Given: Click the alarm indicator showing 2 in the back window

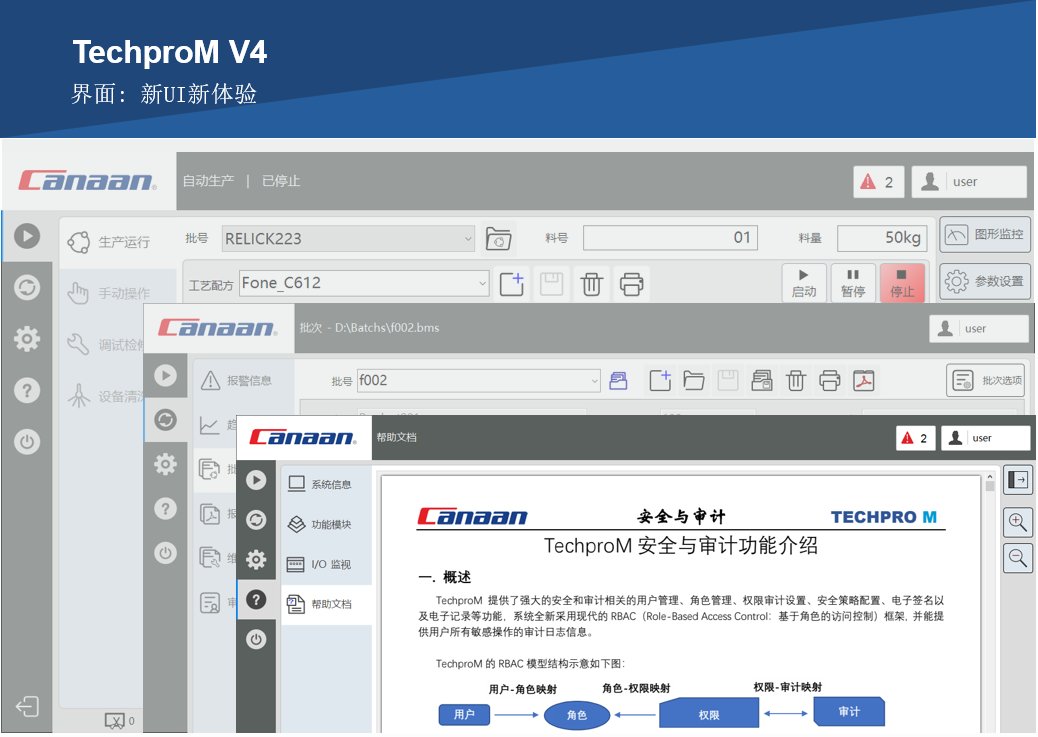Looking at the screenshot, I should [878, 181].
